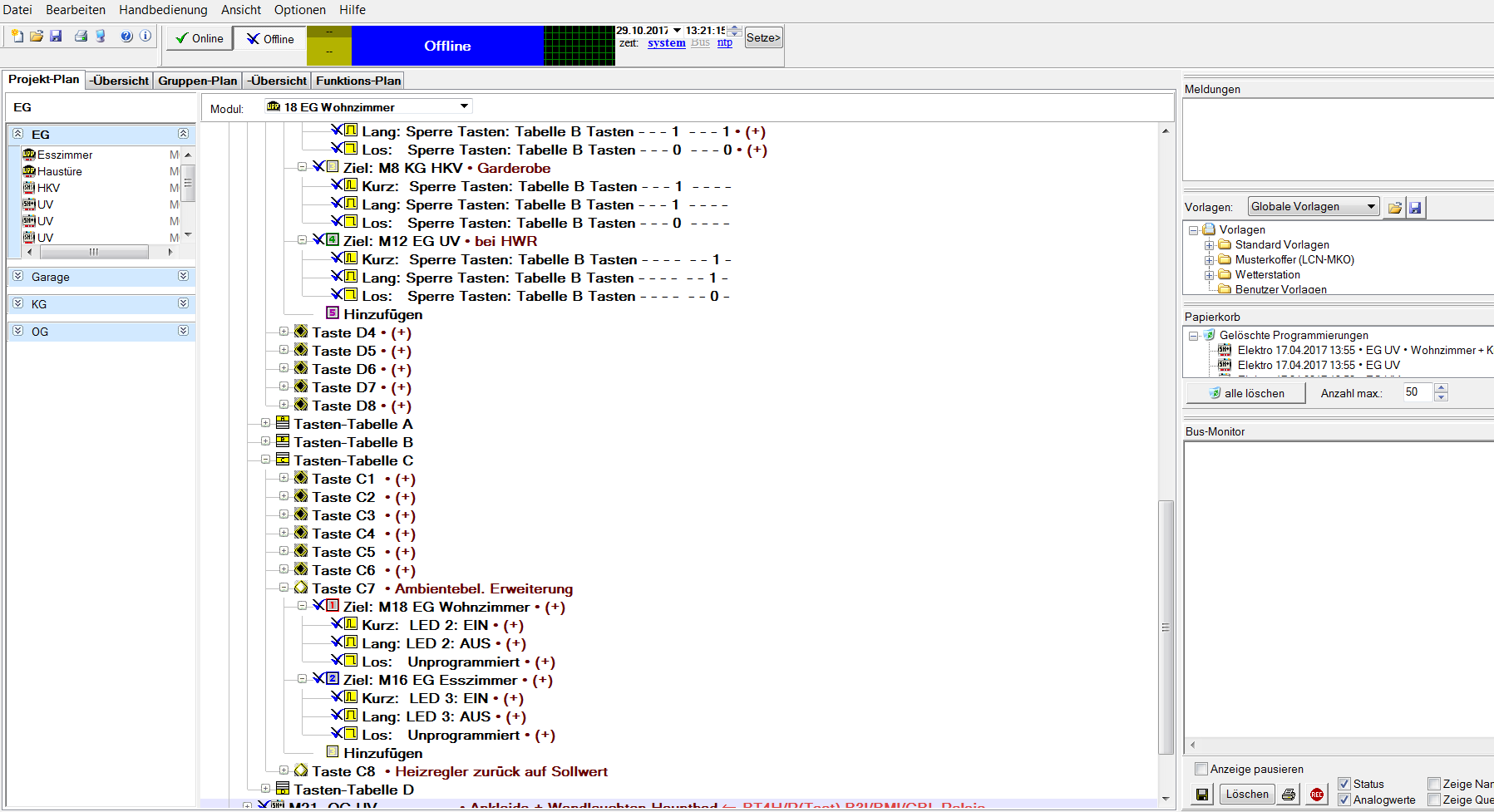1494x812 pixels.
Task: Click Bus-Monitor save floppy disk icon
Action: pos(1202,795)
